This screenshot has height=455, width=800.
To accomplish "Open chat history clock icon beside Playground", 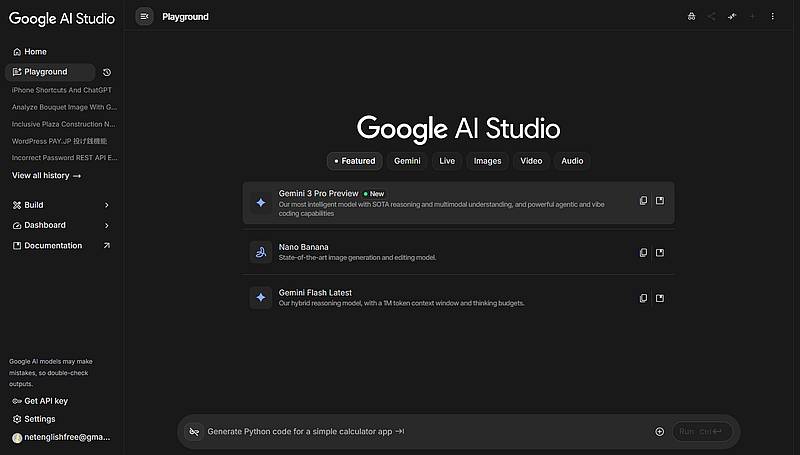I will pos(107,72).
